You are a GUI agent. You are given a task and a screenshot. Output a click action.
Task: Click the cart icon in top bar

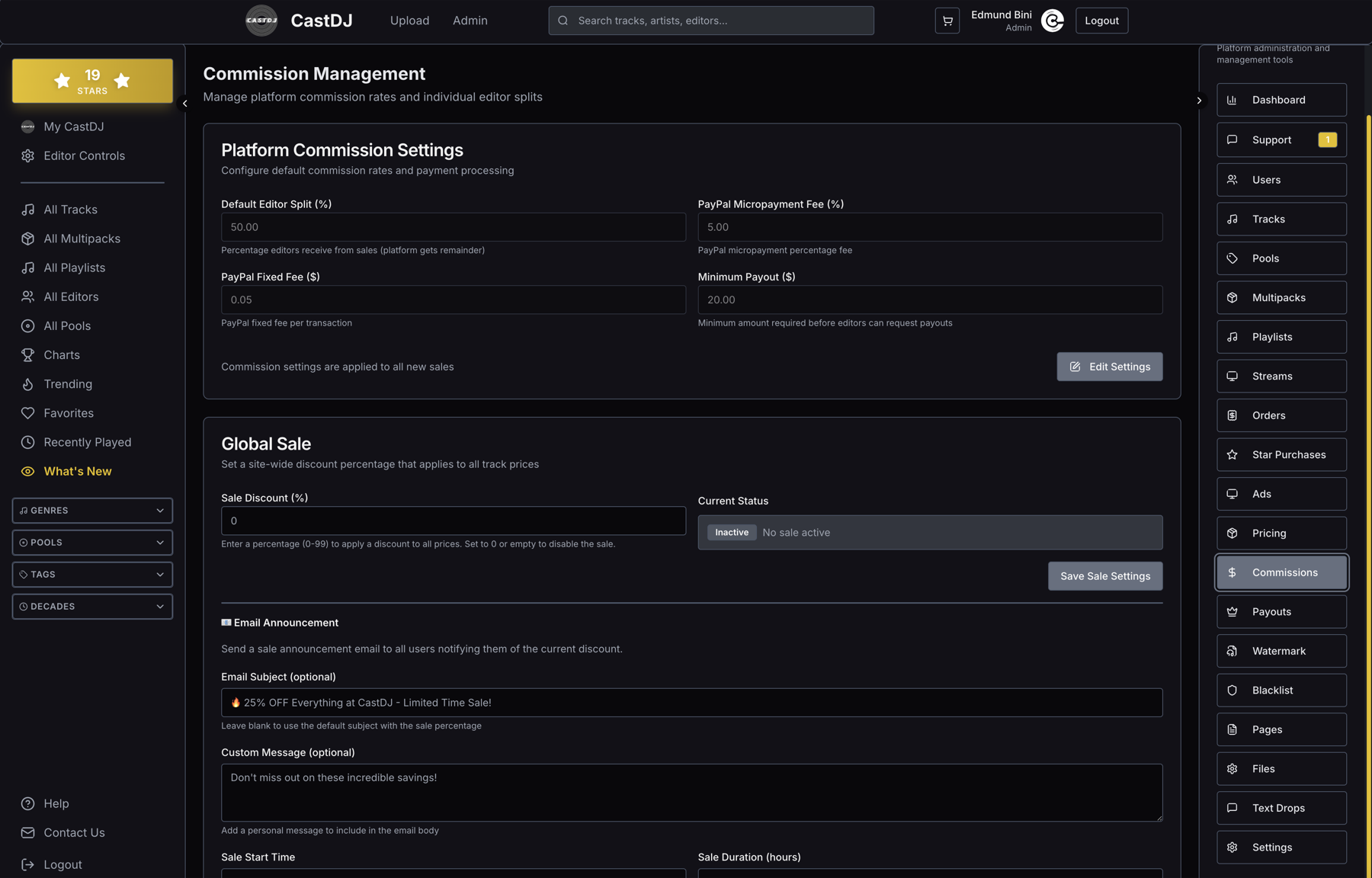[947, 21]
